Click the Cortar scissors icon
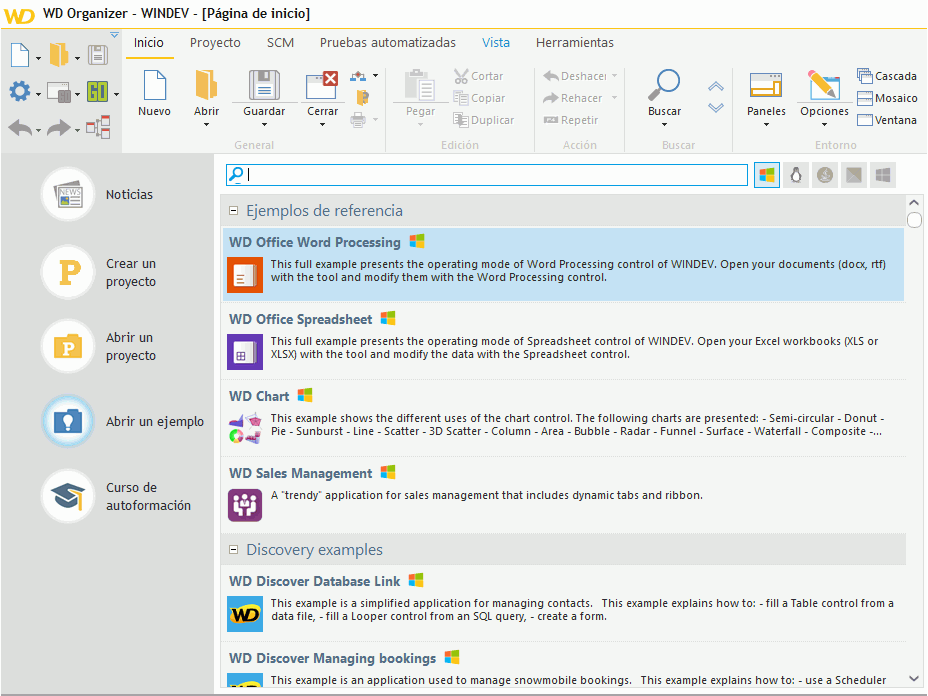The width and height of the screenshot is (928, 696). (461, 76)
